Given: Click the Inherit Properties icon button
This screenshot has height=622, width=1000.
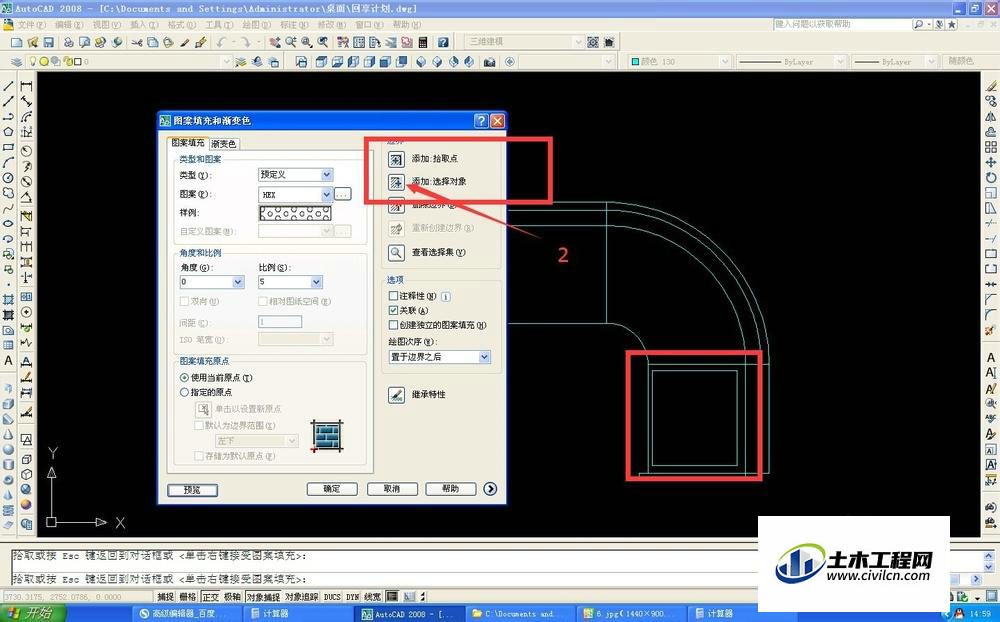Looking at the screenshot, I should (x=396, y=395).
